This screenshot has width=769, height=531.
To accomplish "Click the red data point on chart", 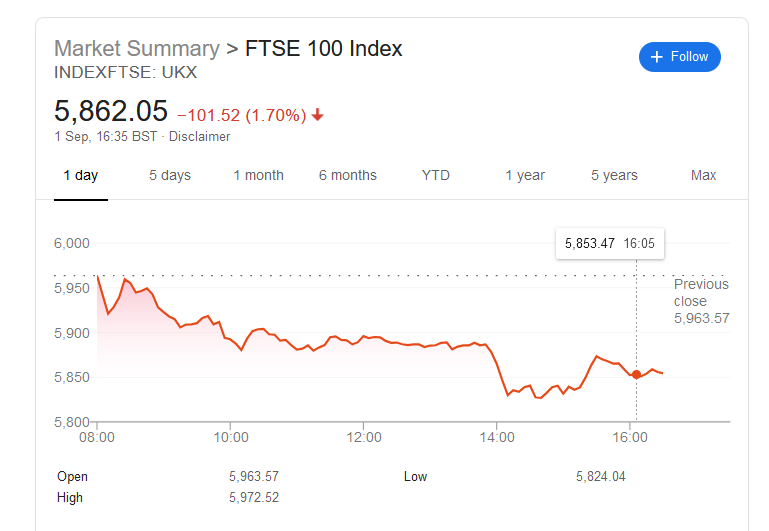I will pos(636,374).
